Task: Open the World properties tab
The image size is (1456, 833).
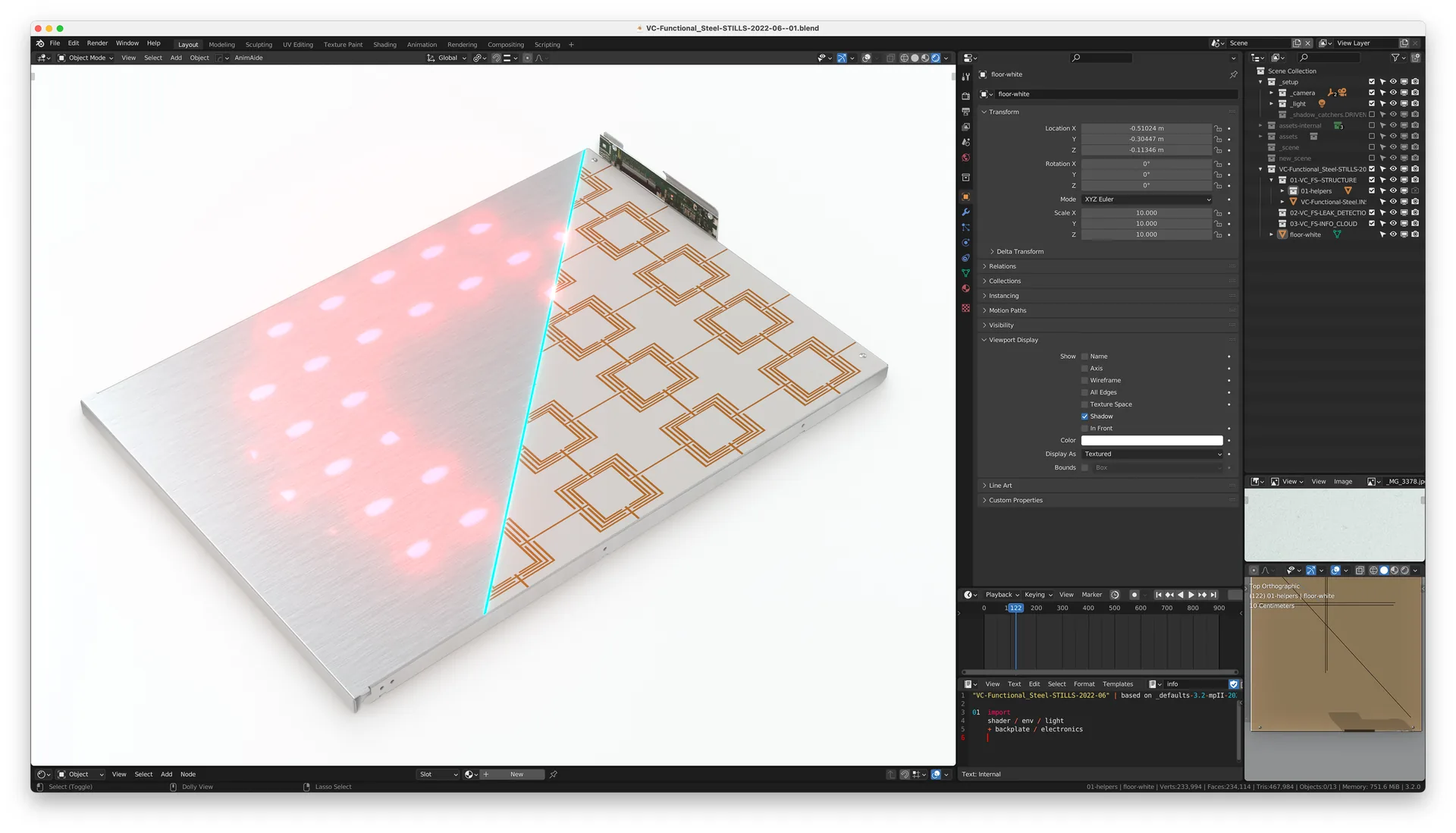Action: pos(965,158)
